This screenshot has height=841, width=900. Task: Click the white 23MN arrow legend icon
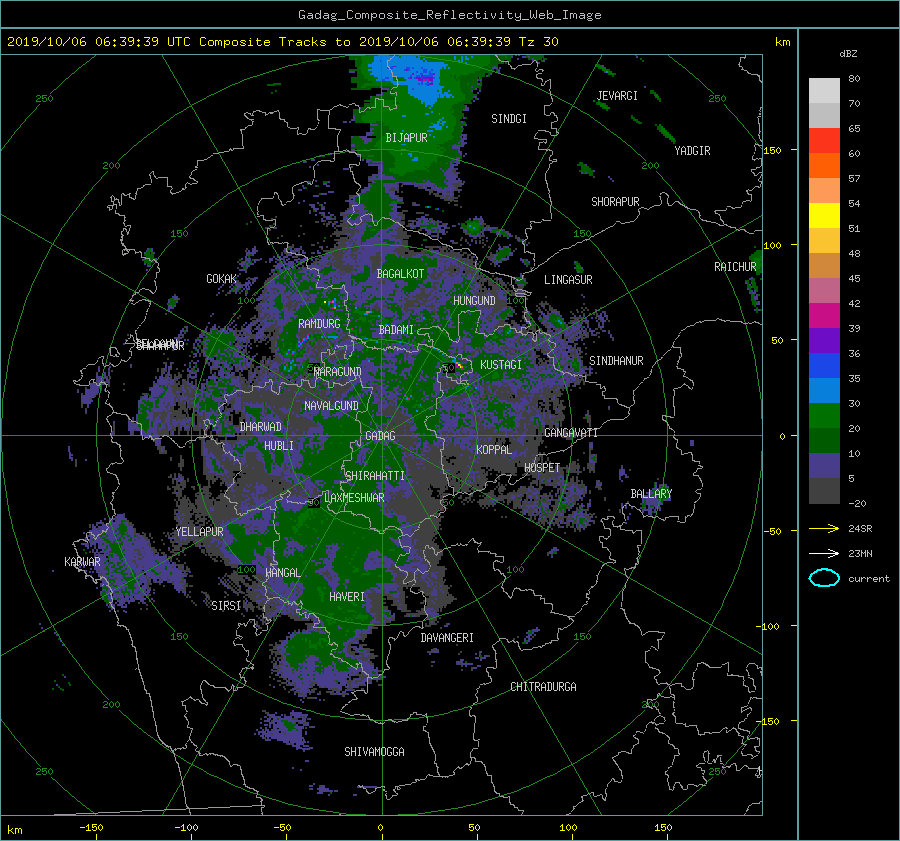click(824, 553)
